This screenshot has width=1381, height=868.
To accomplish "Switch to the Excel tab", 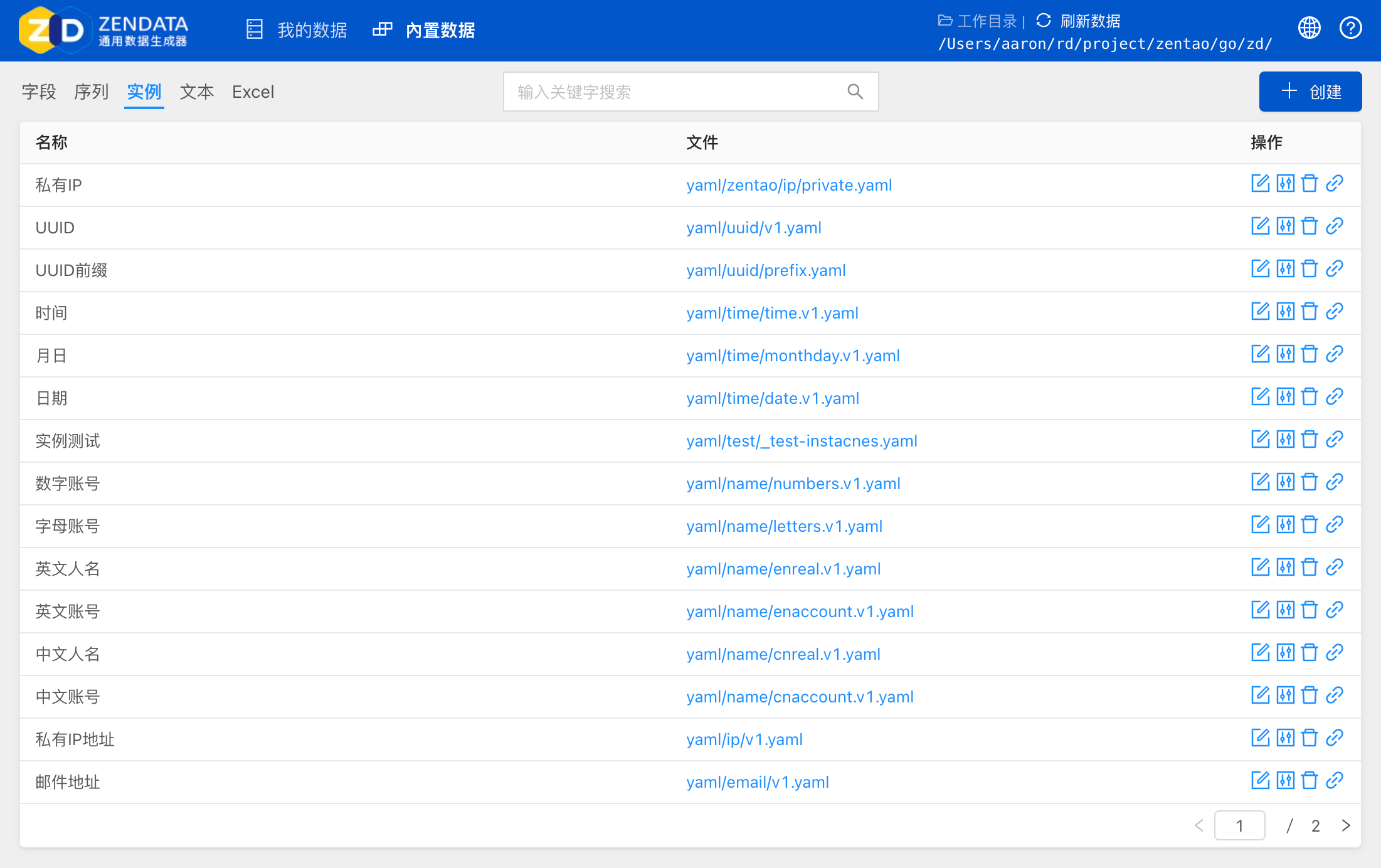I will click(253, 92).
